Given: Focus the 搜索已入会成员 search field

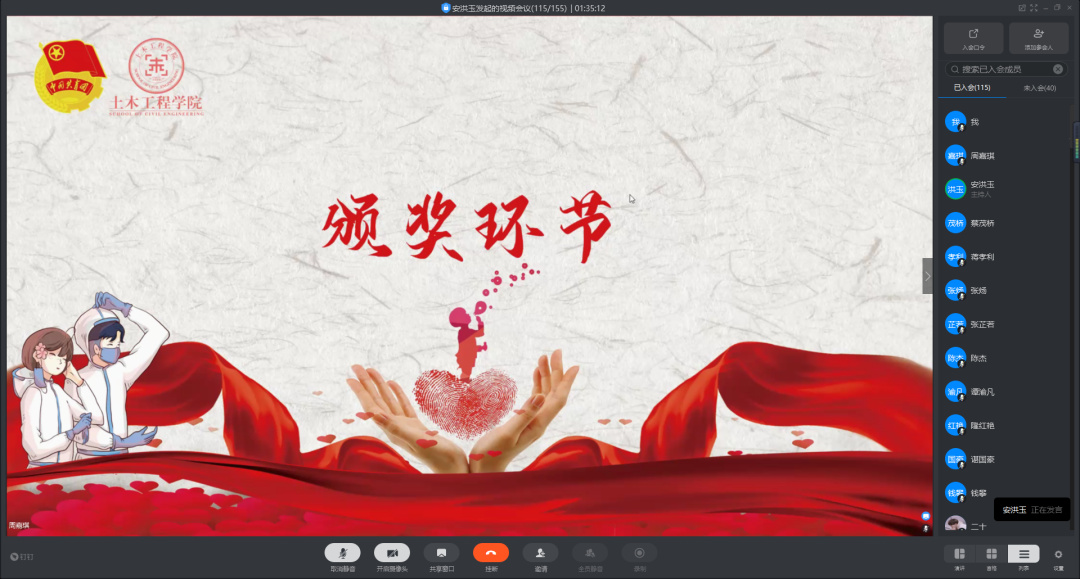Looking at the screenshot, I should pos(1006,69).
